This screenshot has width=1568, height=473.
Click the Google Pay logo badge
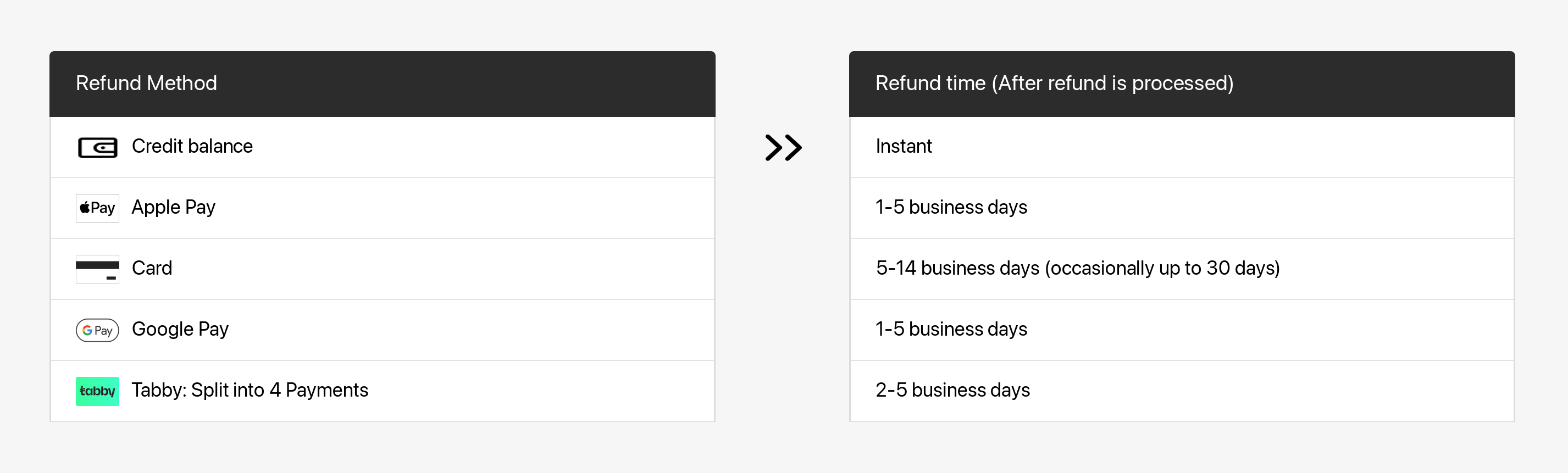coord(97,330)
